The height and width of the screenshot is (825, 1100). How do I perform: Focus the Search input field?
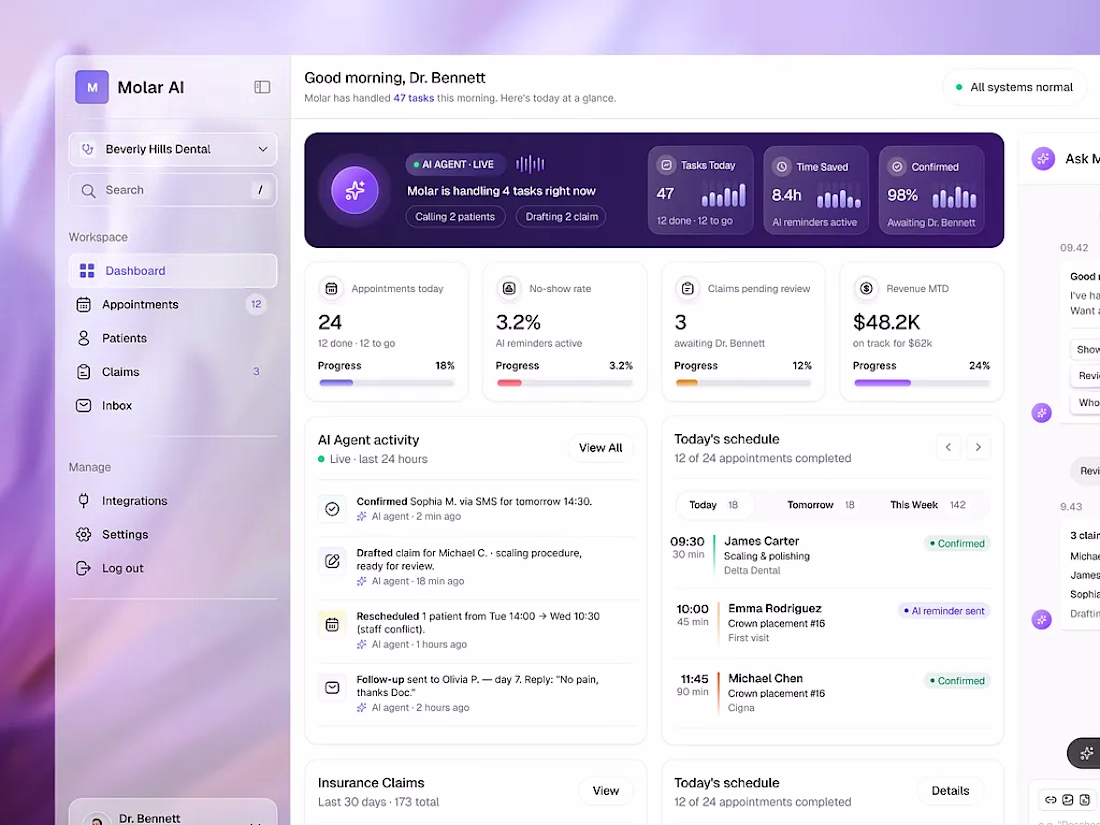pyautogui.click(x=173, y=189)
